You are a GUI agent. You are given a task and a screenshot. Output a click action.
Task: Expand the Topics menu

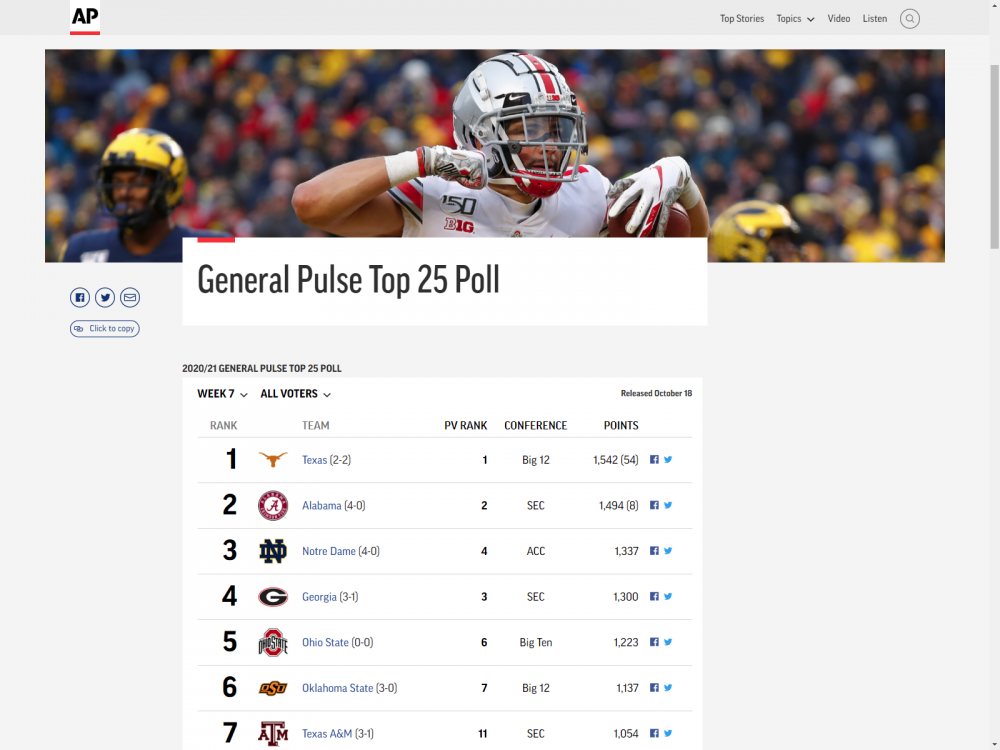pos(795,19)
